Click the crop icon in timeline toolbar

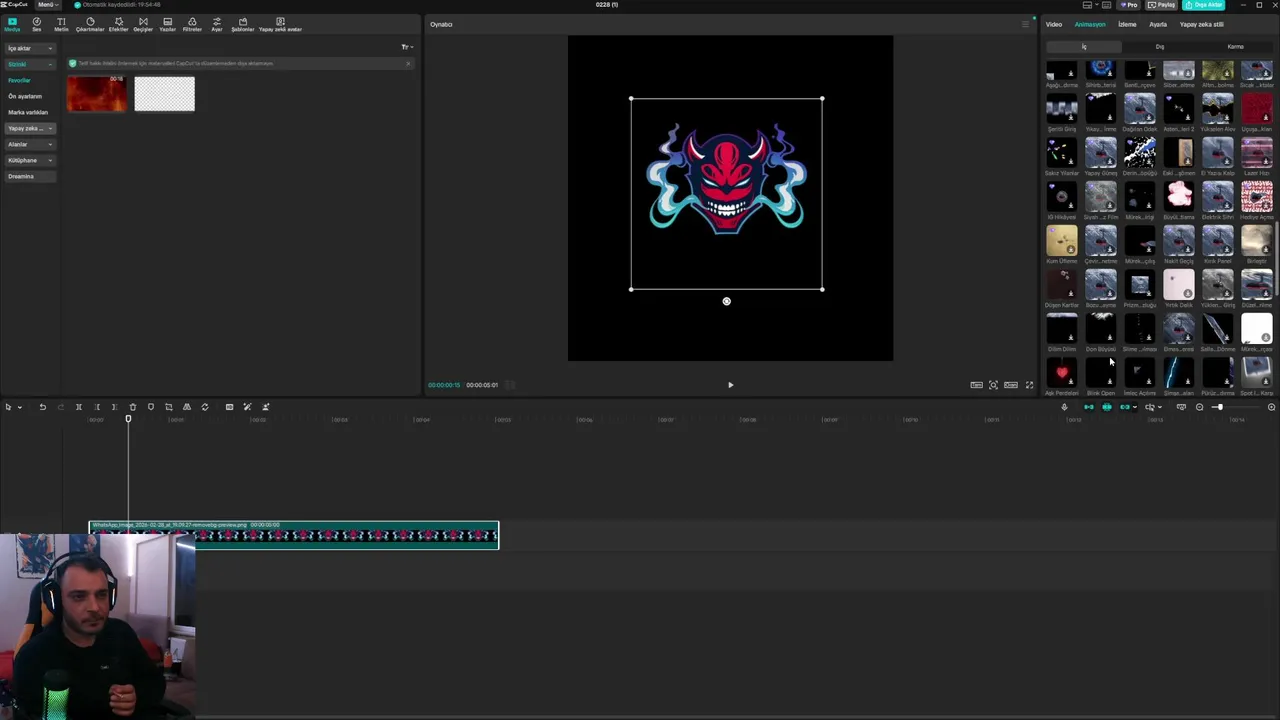pos(169,407)
